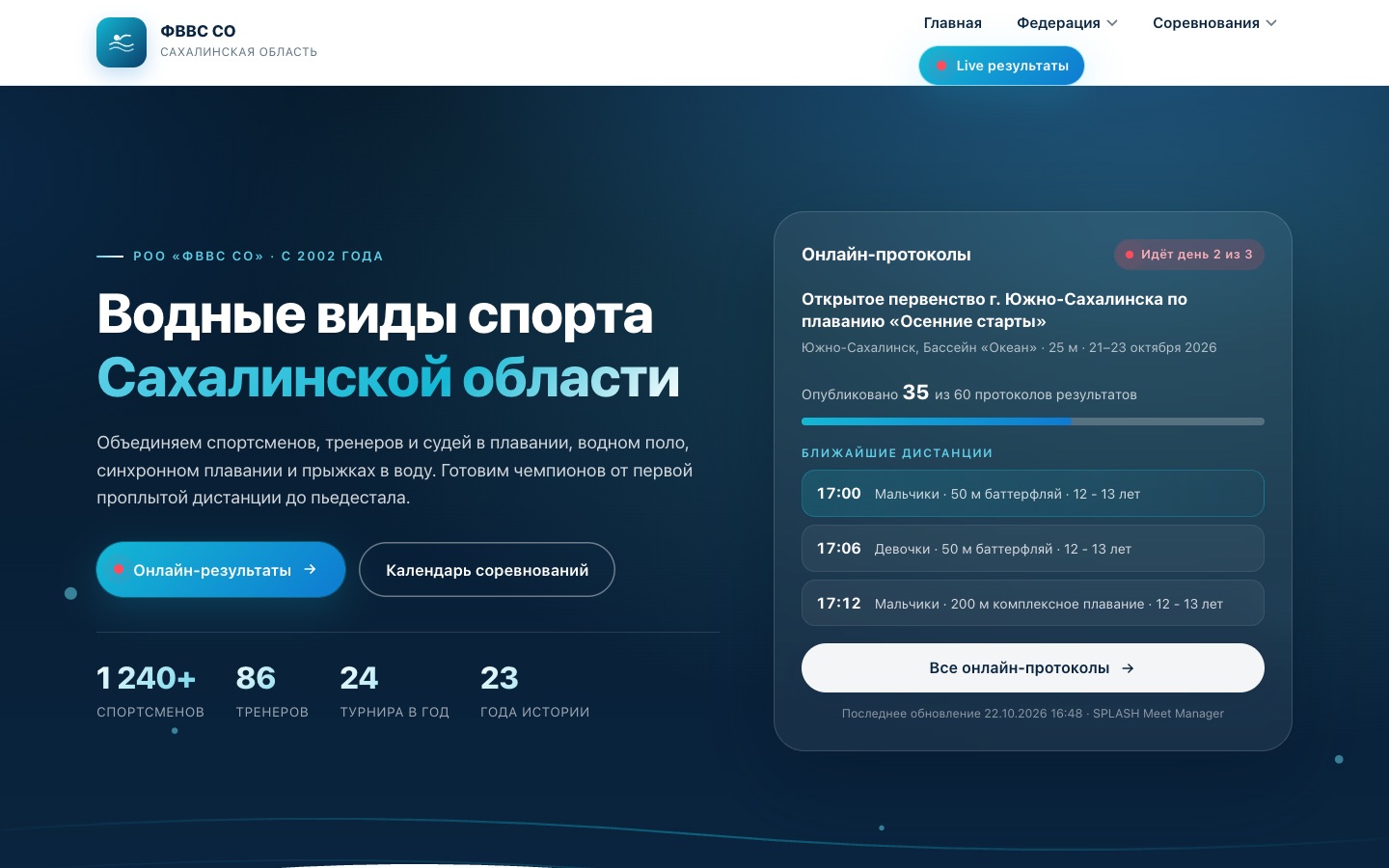This screenshot has height=868, width=1389.
Task: Click the Сахалинская область subtitle in header
Action: click(x=238, y=52)
